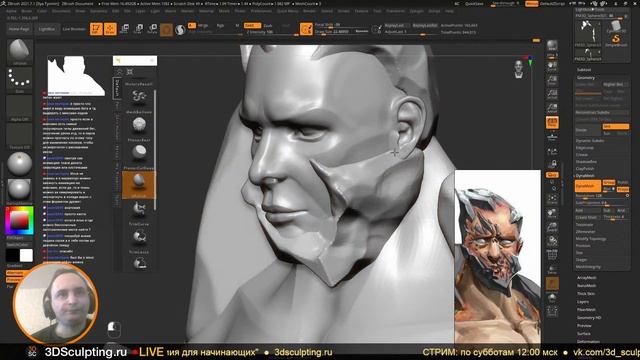Toggle Persp perspective view
Image resolution: width=640 pixels, height=360 pixels.
552,122
